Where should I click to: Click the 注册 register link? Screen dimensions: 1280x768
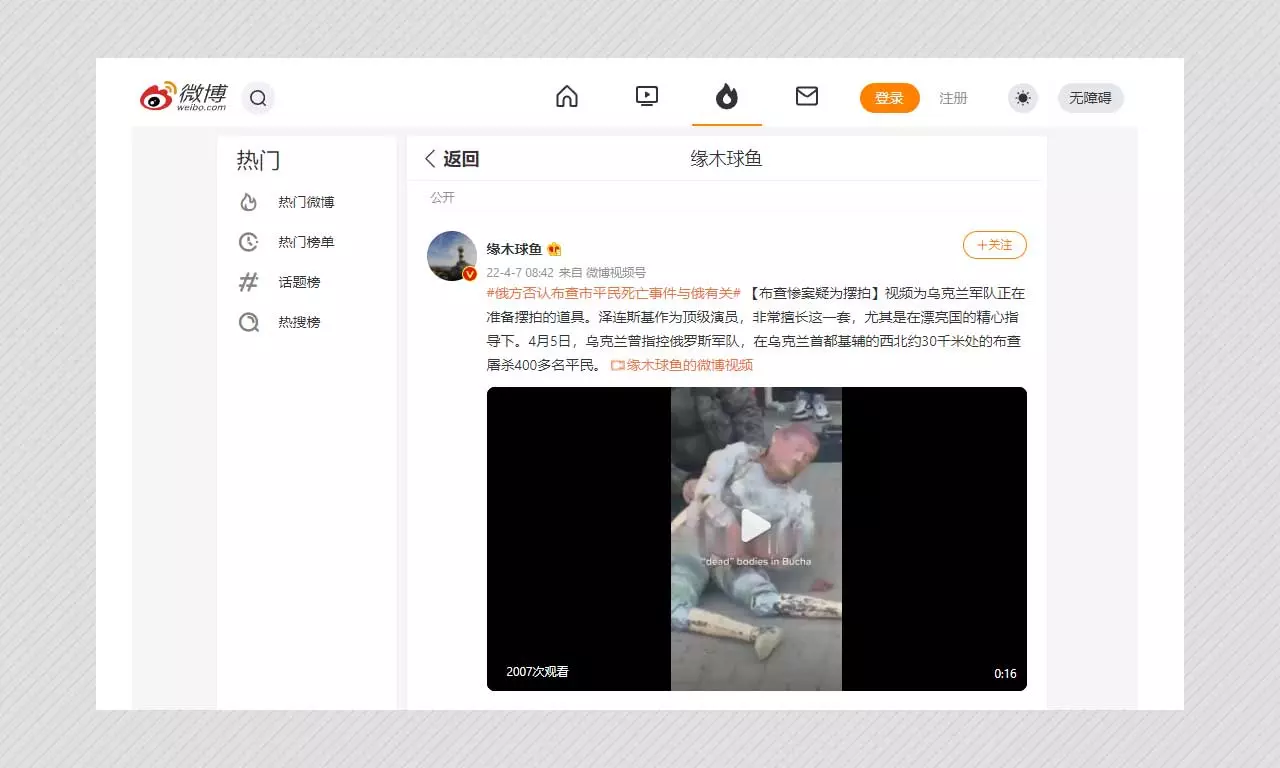953,98
